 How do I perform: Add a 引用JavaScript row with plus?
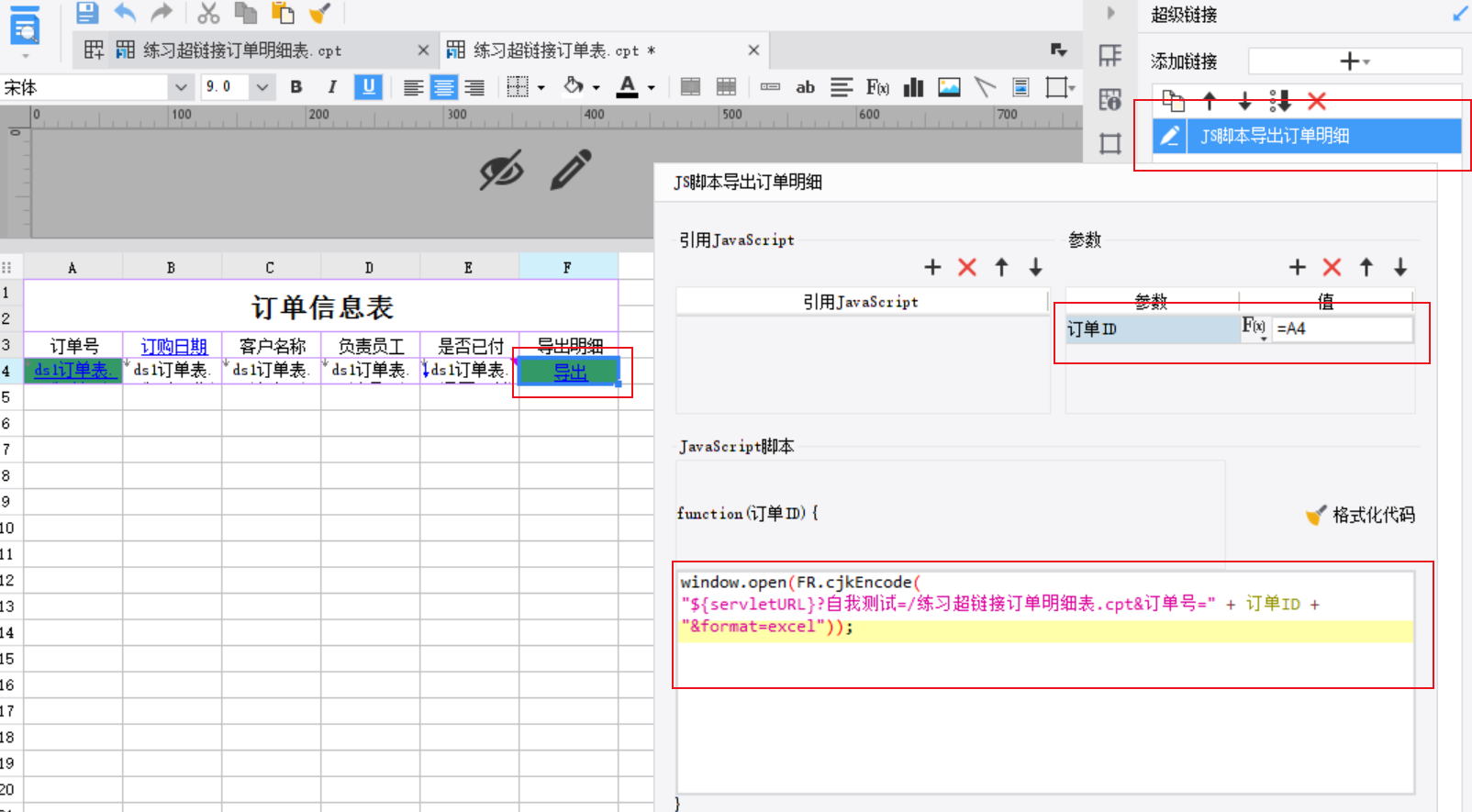932,267
